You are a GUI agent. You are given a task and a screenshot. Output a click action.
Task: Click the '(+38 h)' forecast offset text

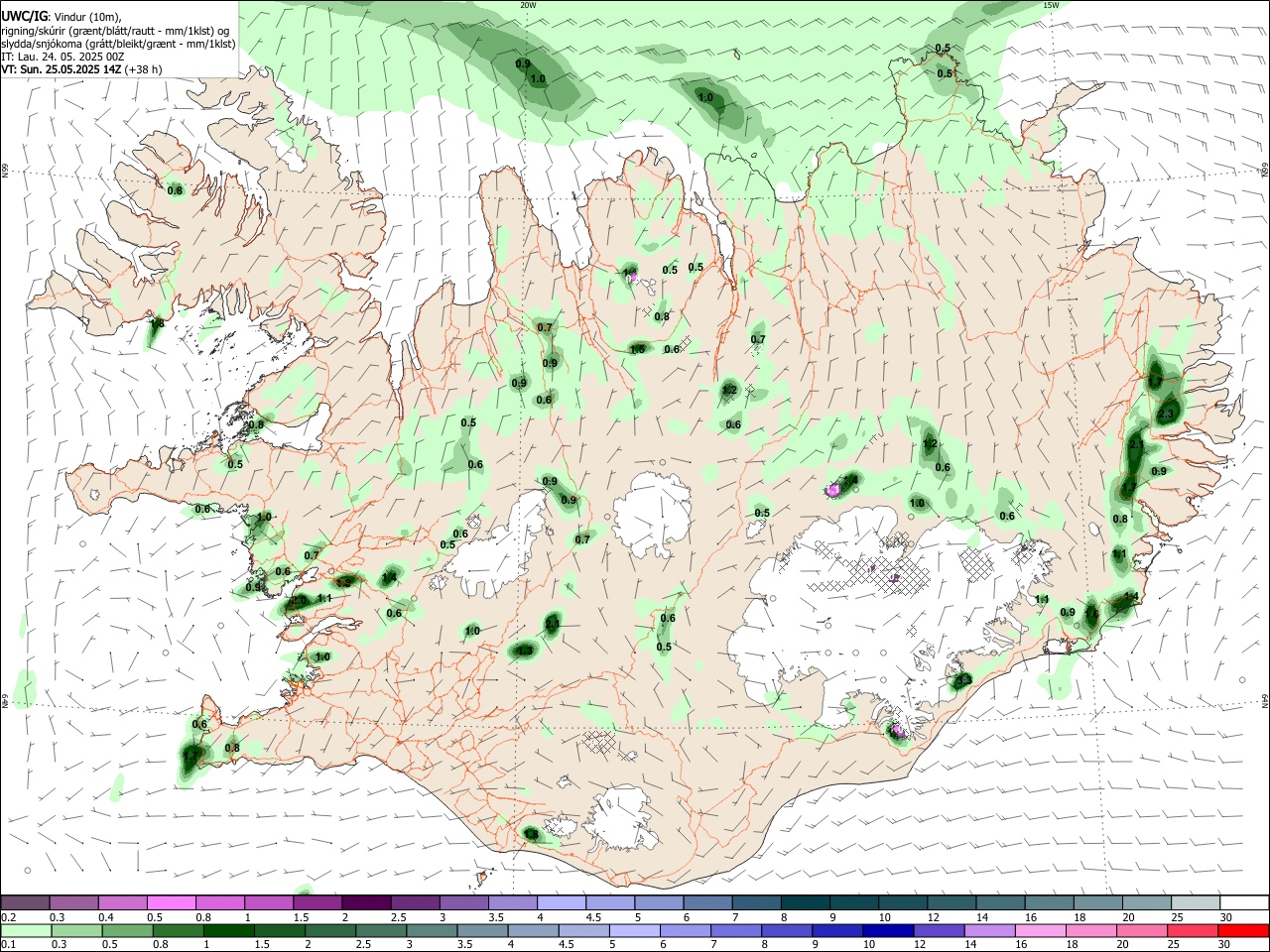click(143, 69)
